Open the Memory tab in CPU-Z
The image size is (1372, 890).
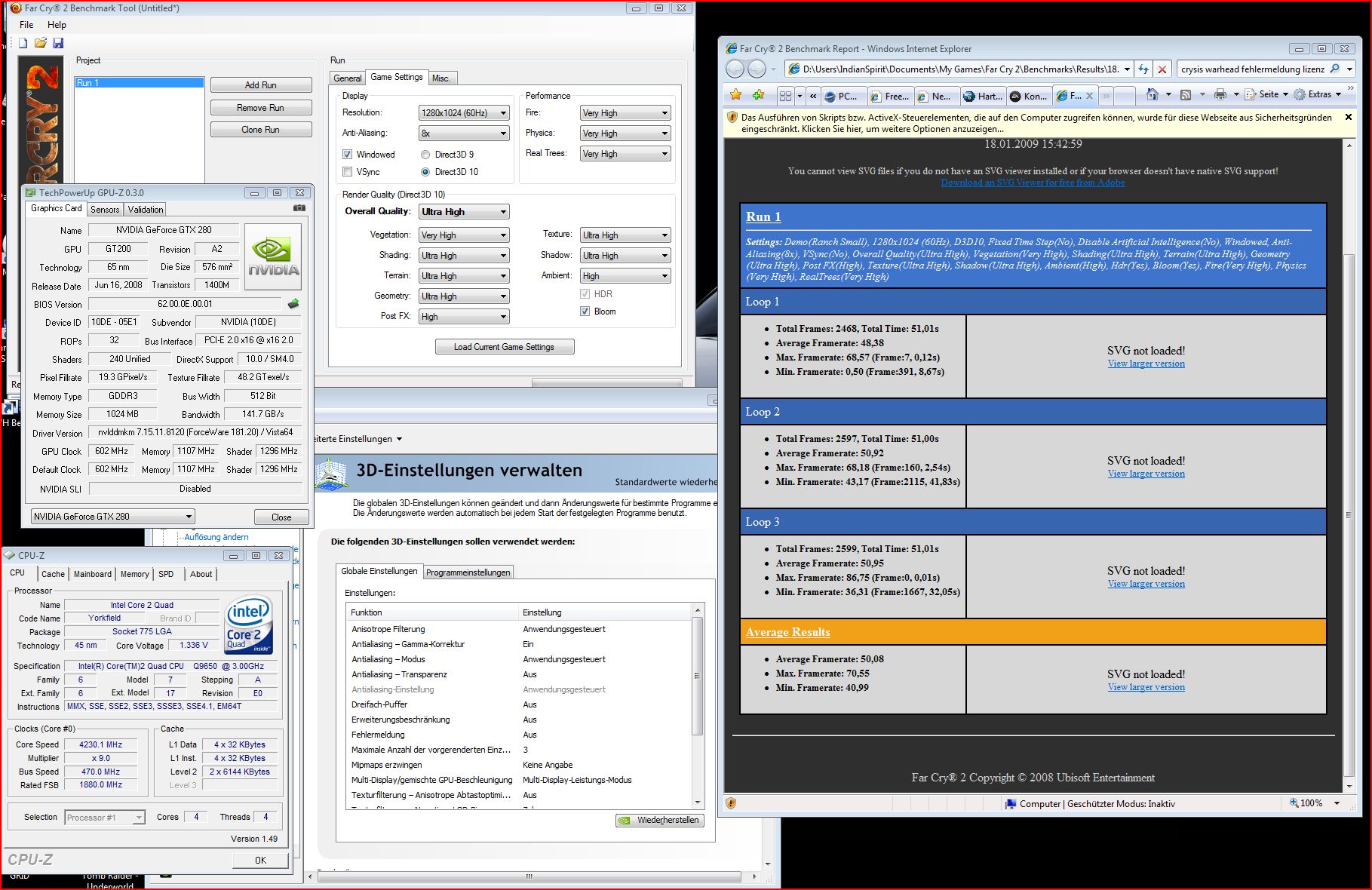click(x=135, y=574)
